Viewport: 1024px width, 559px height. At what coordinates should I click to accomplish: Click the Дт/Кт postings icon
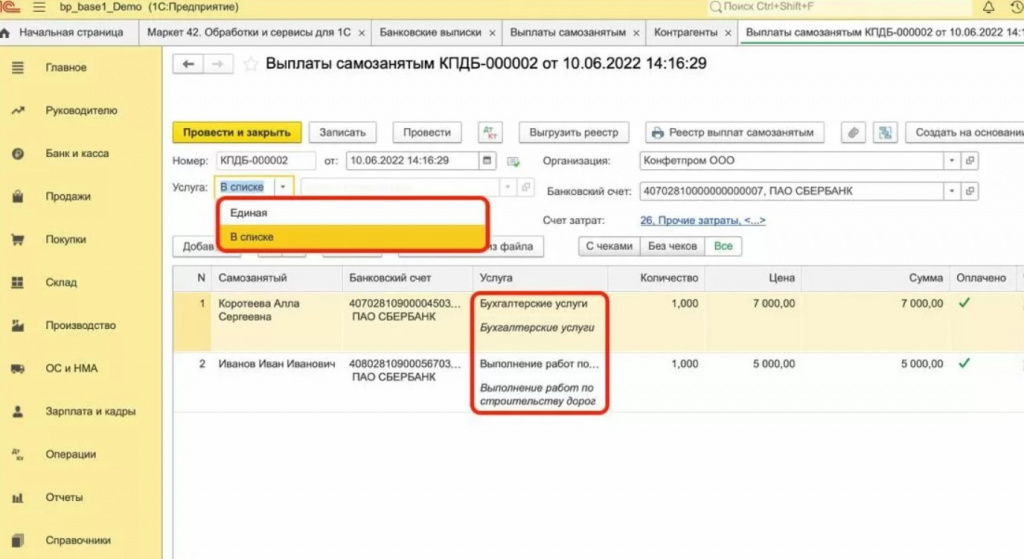pos(490,133)
